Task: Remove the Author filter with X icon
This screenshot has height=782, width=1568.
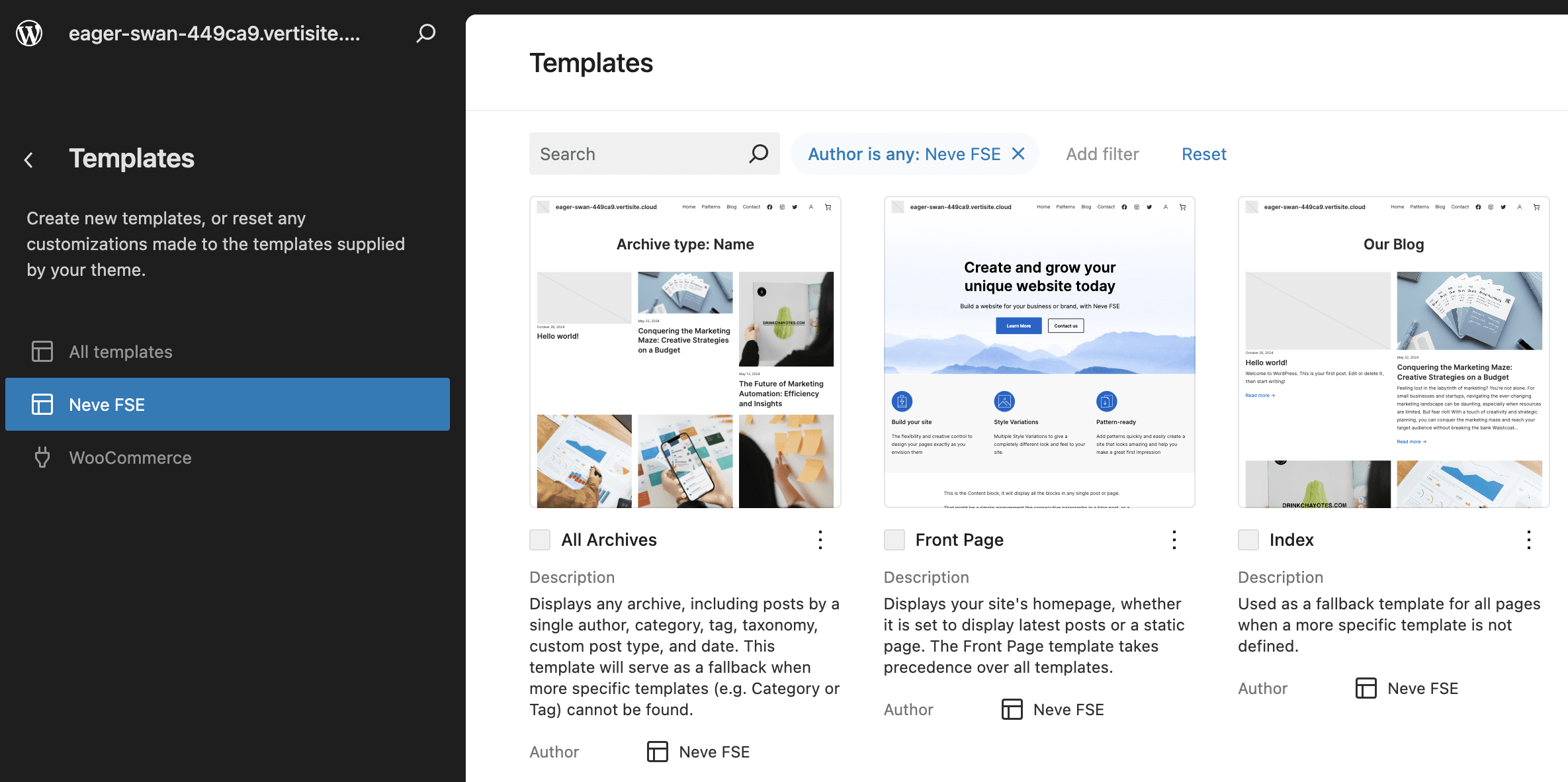Action: [x=1018, y=154]
